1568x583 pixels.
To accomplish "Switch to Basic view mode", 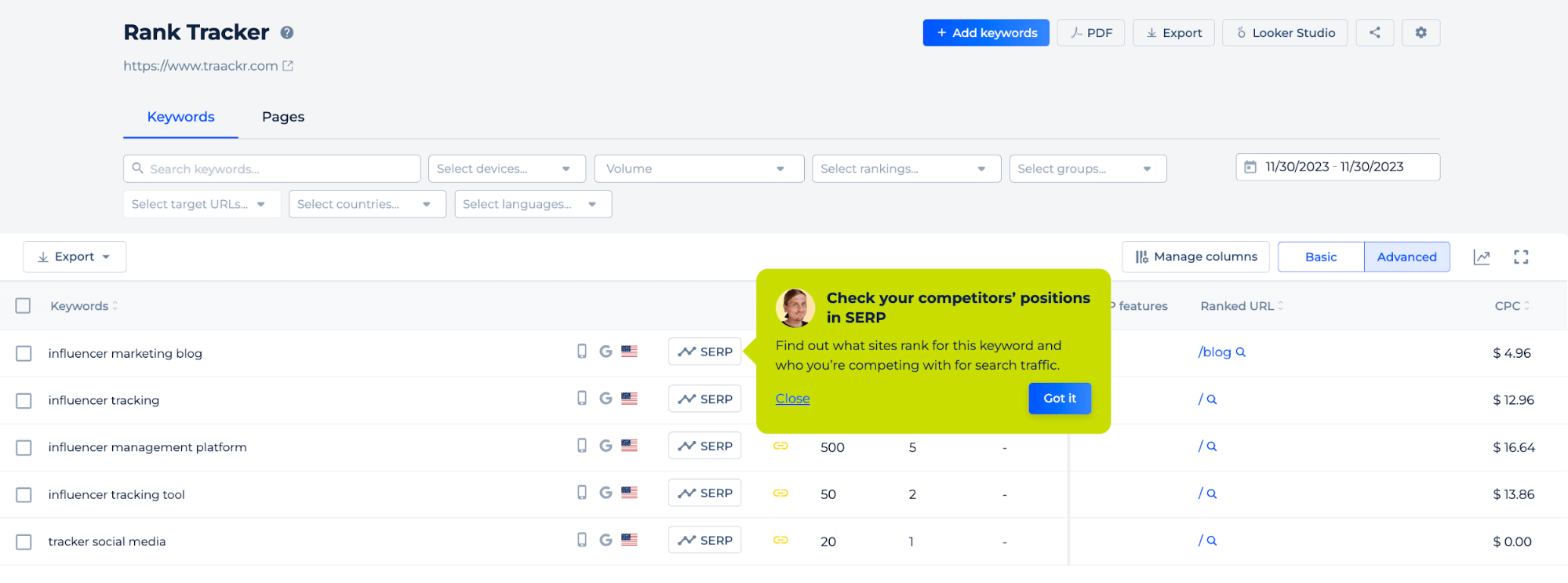I will [x=1321, y=257].
